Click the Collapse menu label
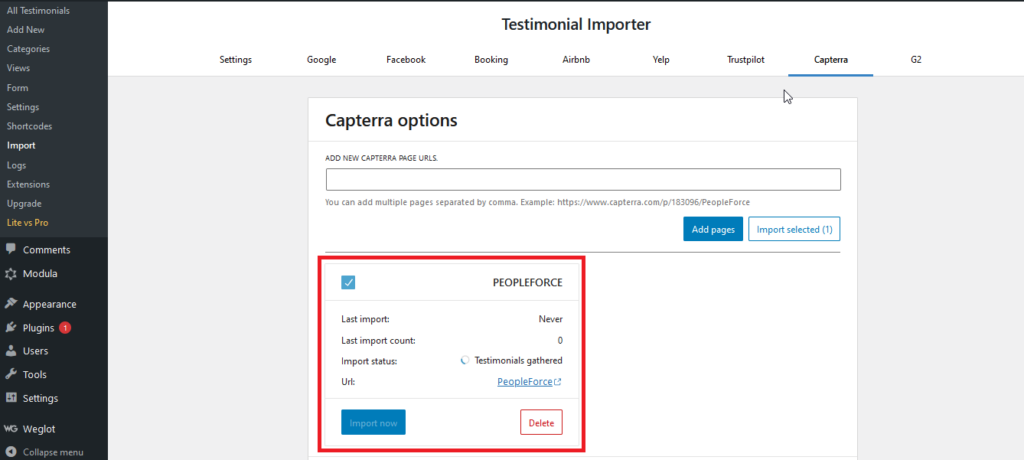The width and height of the screenshot is (1024, 460). [53, 452]
